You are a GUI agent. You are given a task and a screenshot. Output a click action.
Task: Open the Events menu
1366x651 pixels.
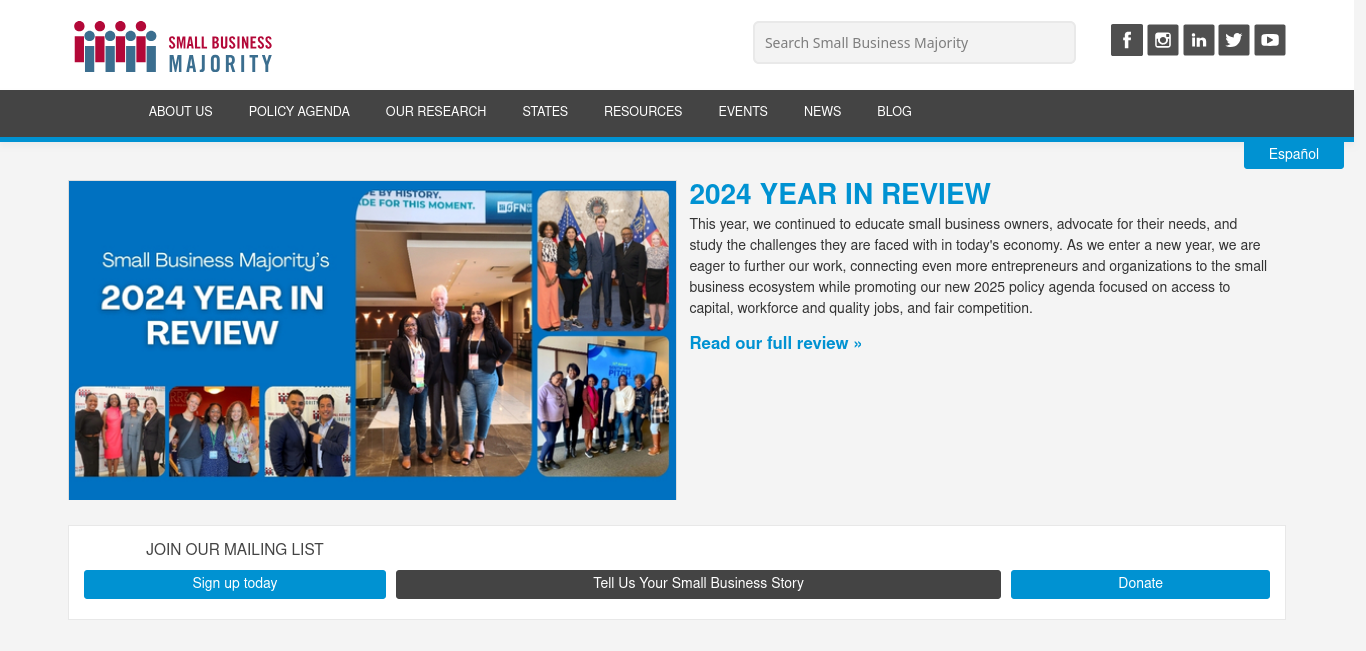click(743, 112)
